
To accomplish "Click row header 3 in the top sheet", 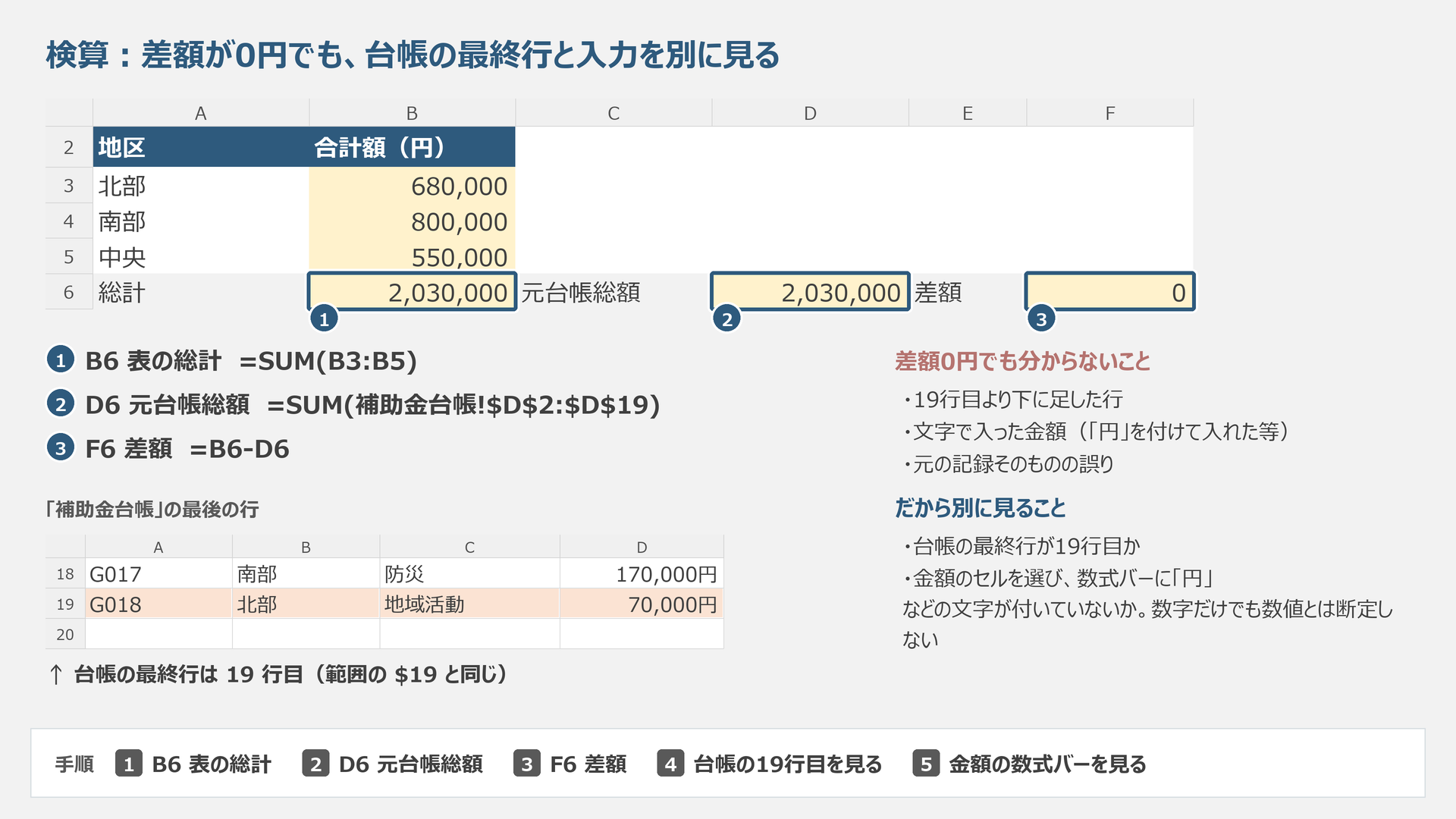I will tap(69, 186).
